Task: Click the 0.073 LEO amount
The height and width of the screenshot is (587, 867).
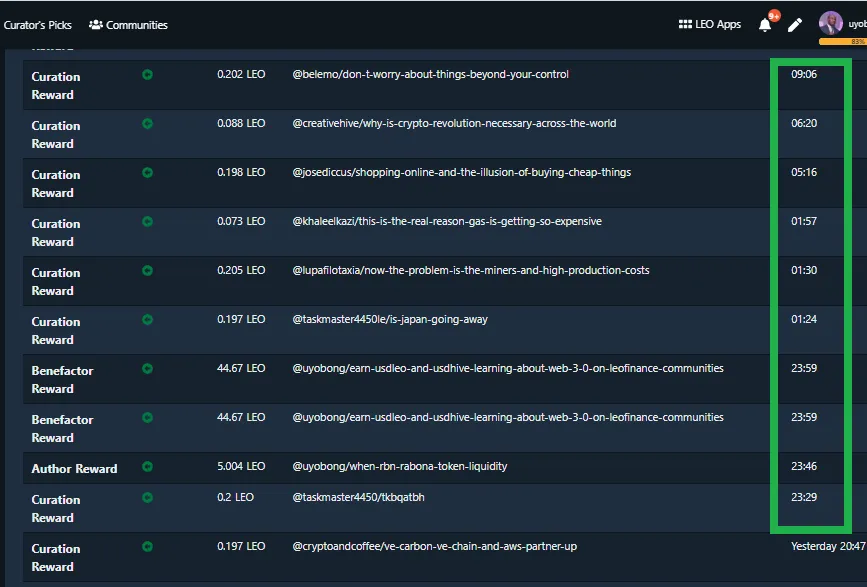Action: pos(241,221)
